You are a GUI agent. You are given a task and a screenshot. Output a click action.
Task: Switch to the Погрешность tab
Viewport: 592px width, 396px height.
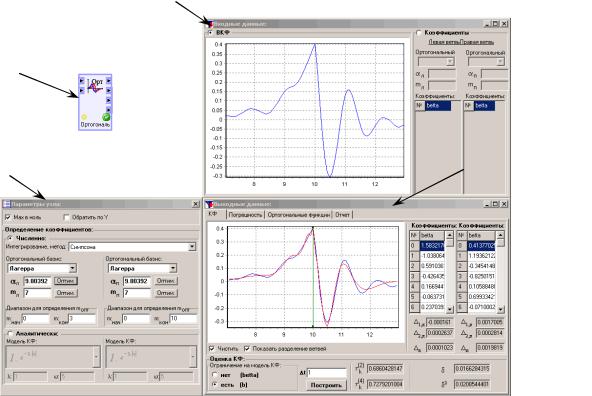pos(245,215)
